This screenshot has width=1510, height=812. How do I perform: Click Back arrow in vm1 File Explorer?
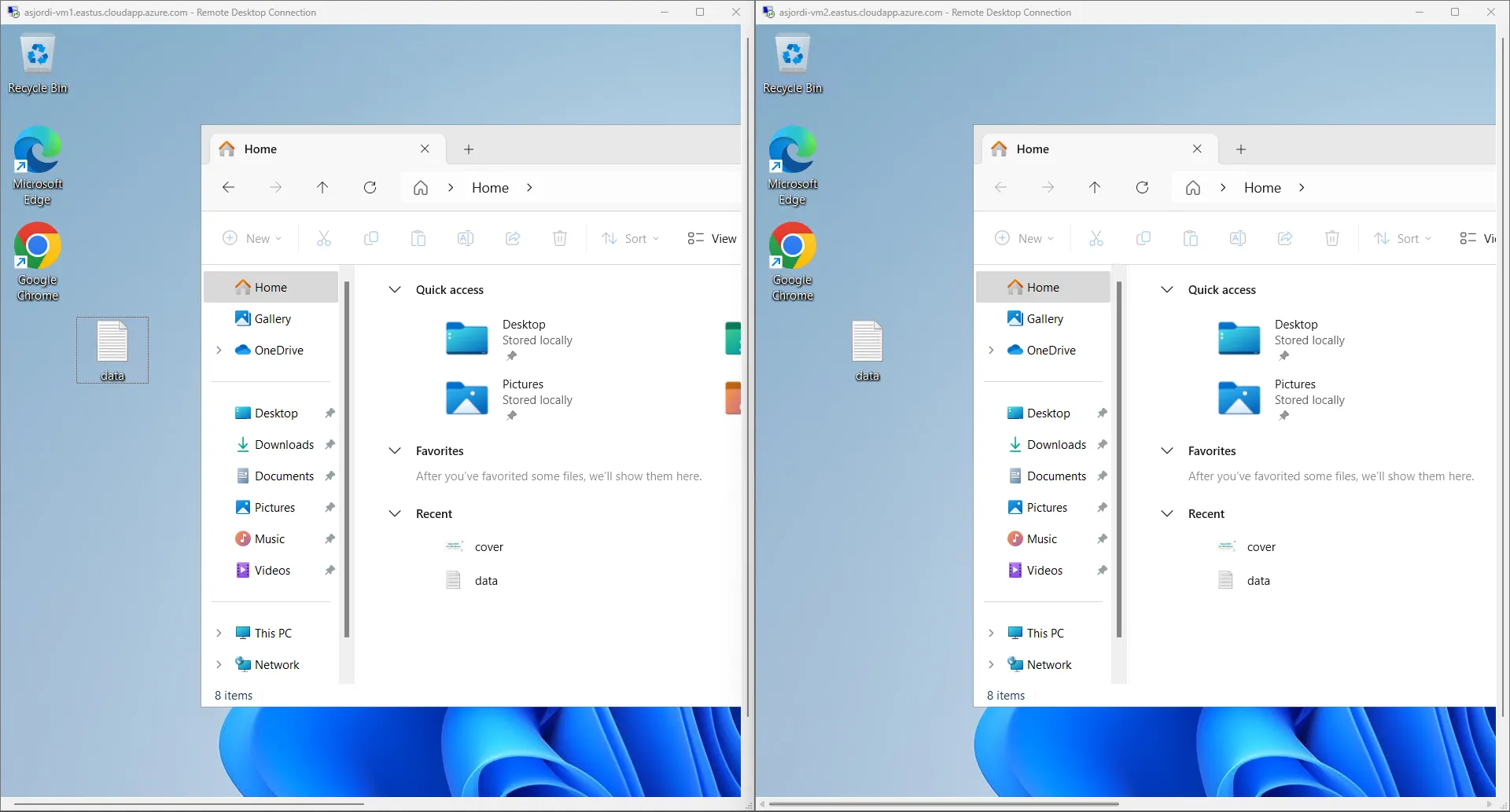coord(228,187)
